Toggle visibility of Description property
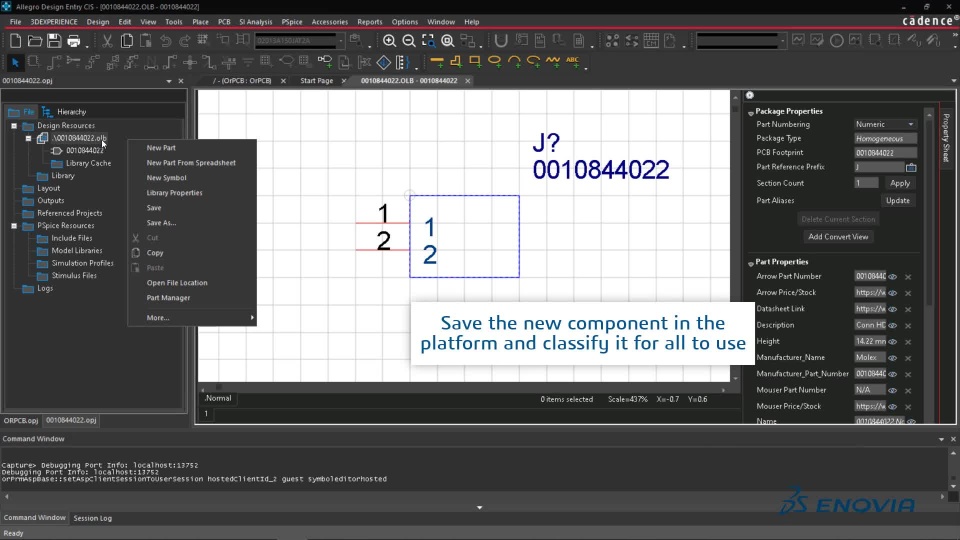 [893, 325]
